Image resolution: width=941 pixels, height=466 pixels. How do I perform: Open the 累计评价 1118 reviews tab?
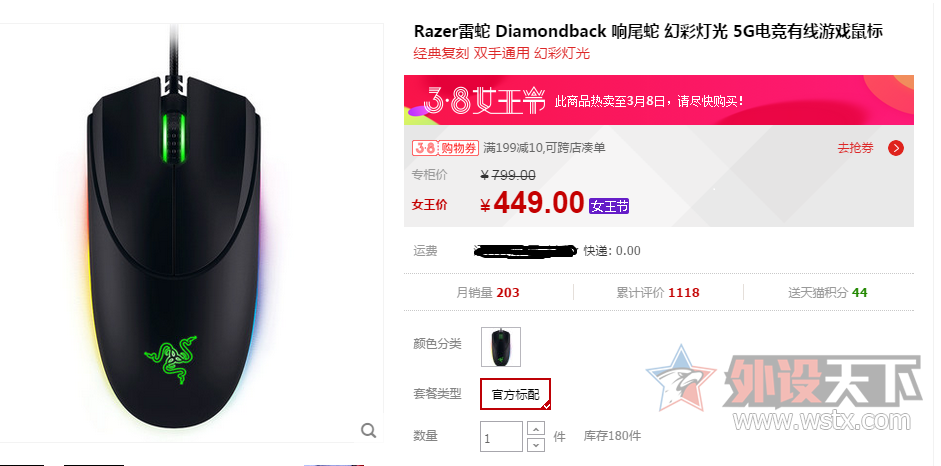click(x=658, y=293)
